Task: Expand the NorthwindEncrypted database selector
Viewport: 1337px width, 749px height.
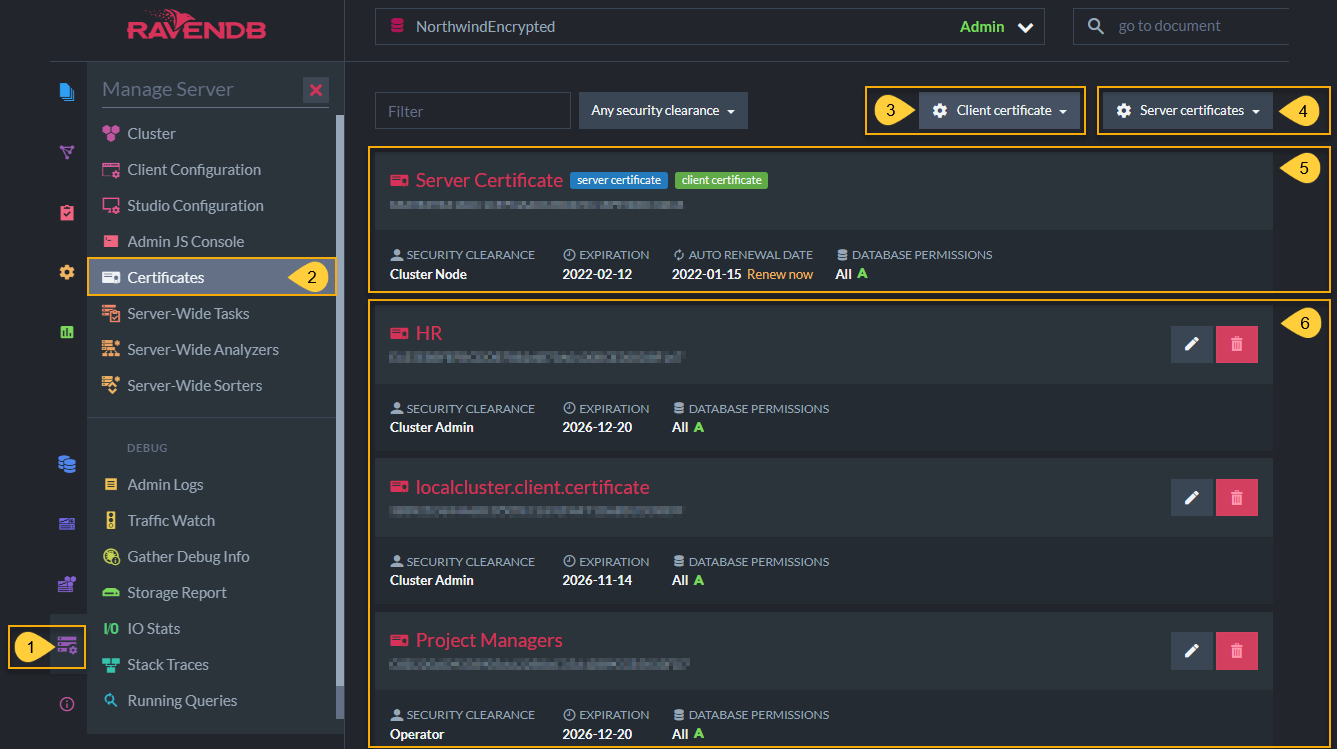Action: [709, 27]
